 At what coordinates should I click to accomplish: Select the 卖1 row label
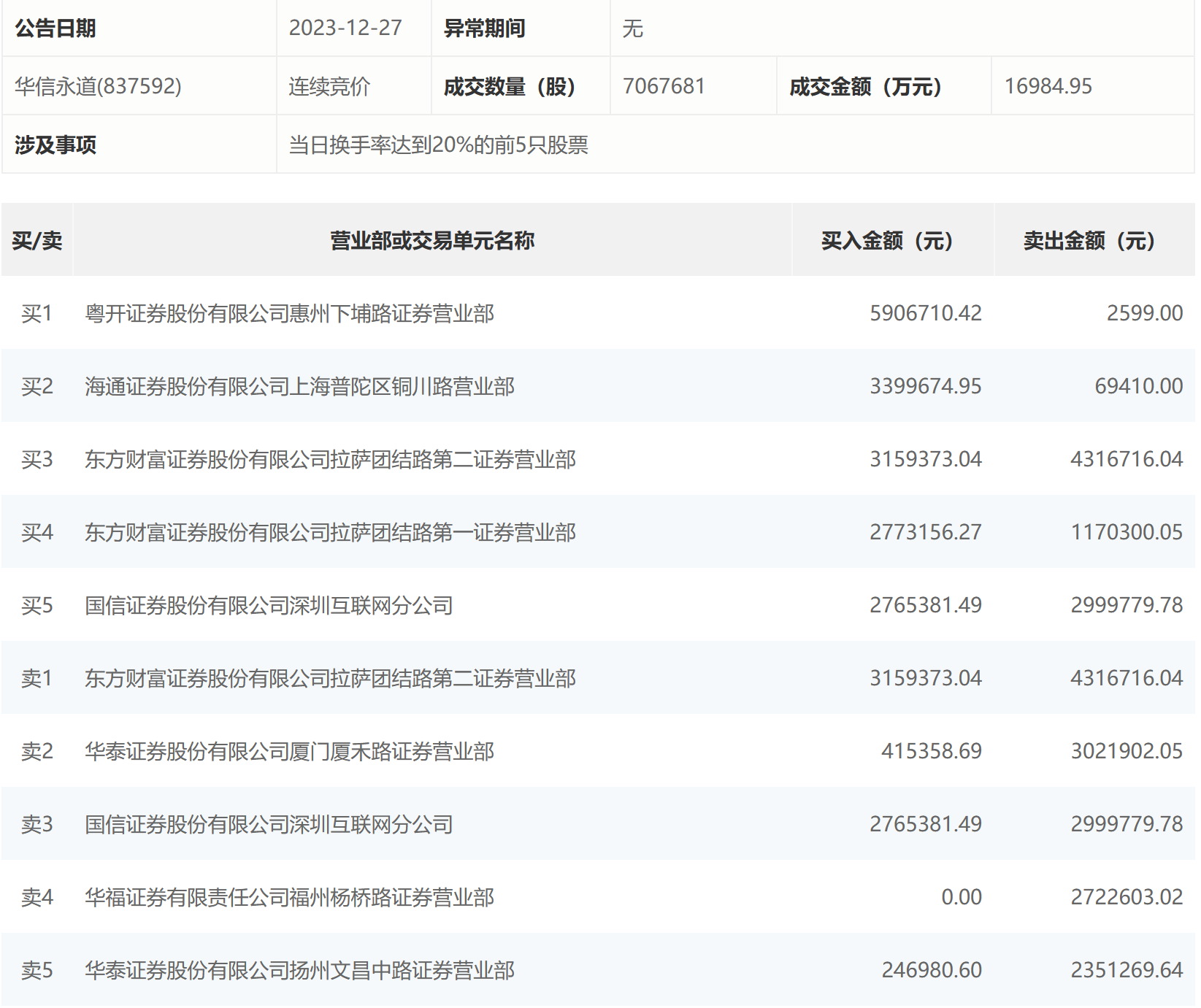(37, 678)
